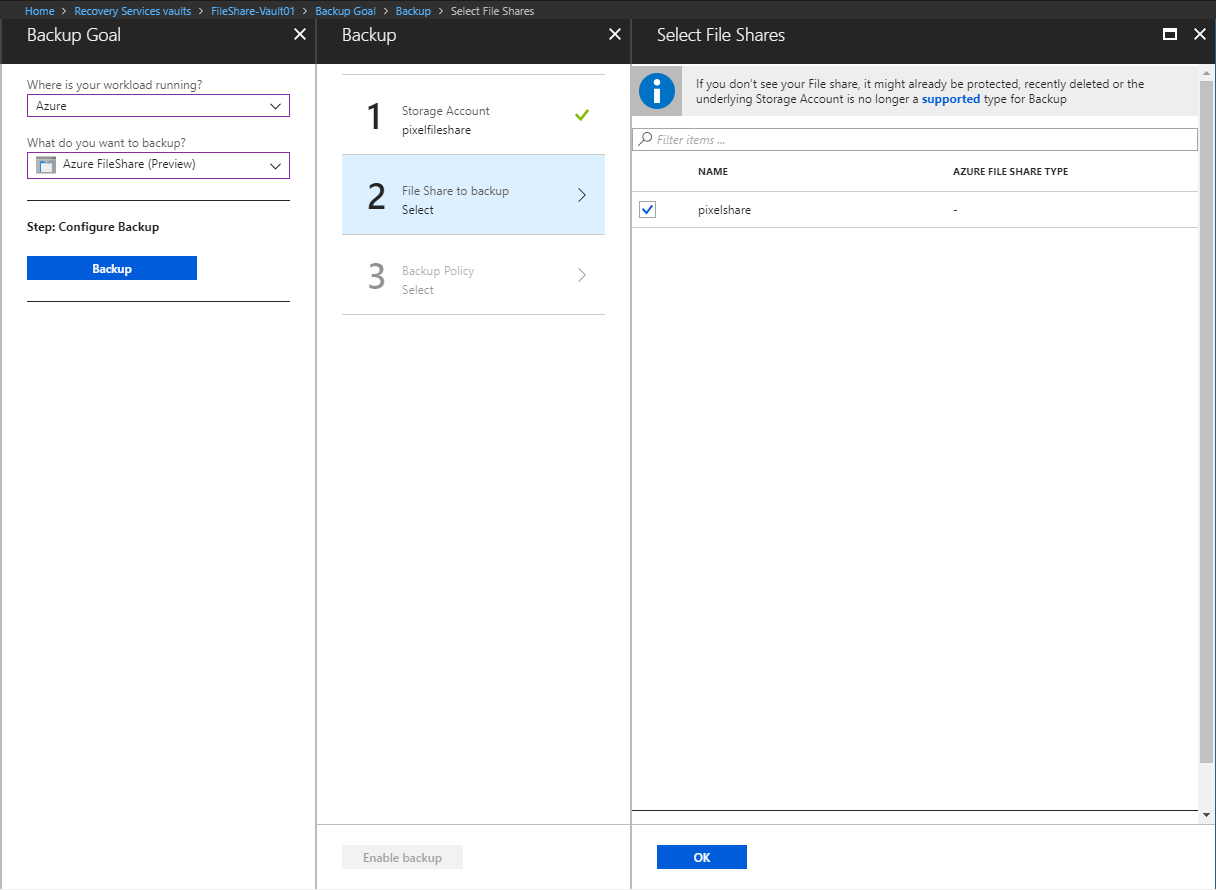The image size is (1216, 890).
Task: Expand the 'What do you want to backup' dropdown
Action: coord(158,165)
